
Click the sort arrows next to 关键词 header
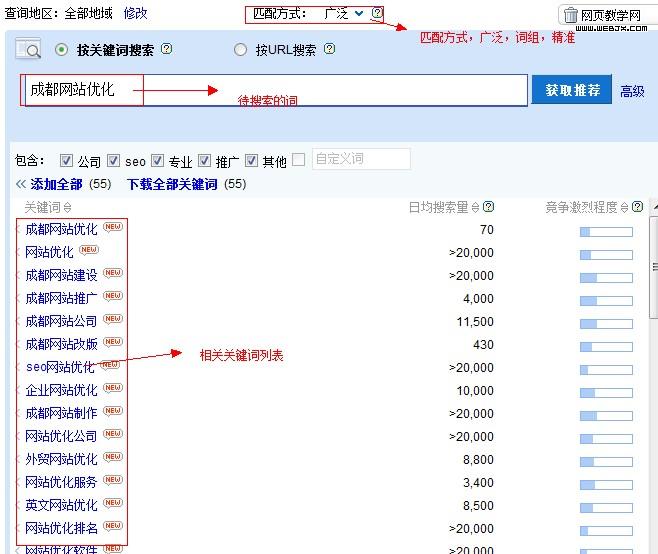click(x=66, y=208)
